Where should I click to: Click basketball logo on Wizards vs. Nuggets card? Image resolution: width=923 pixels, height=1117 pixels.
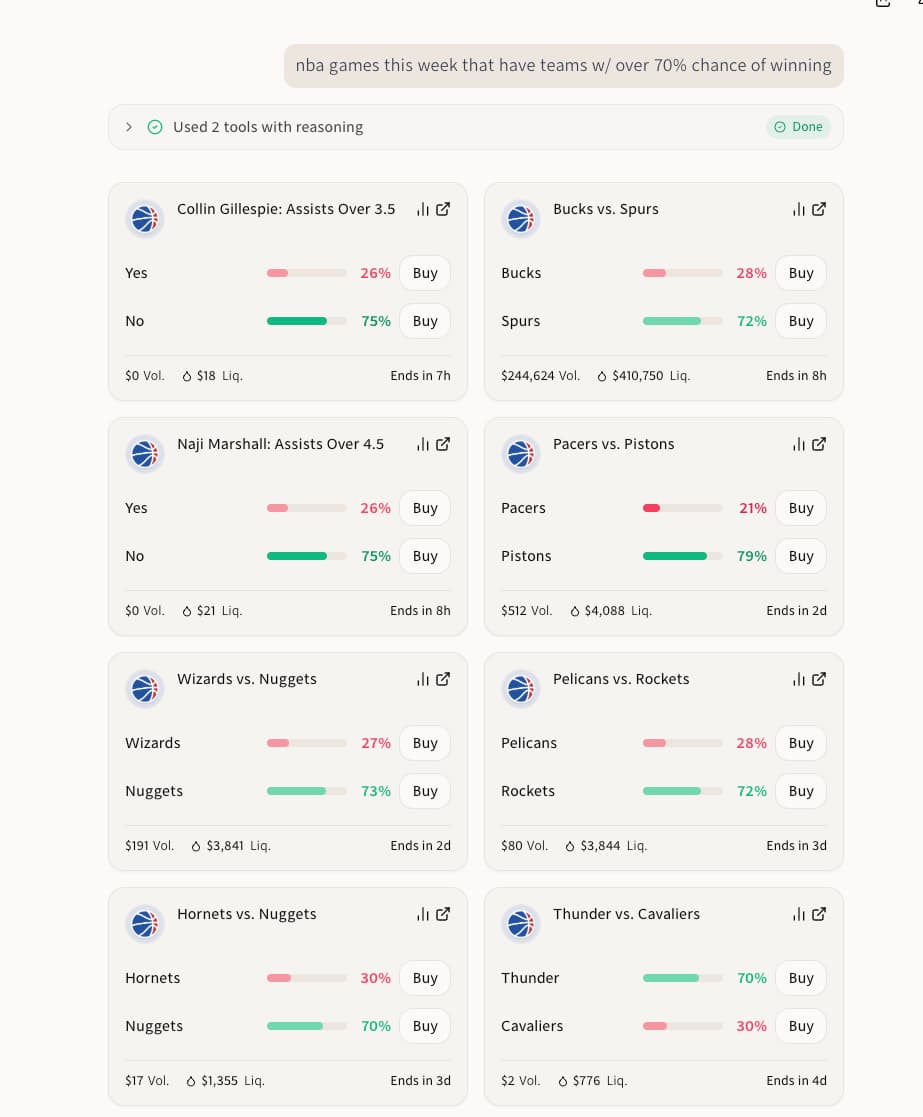(145, 688)
